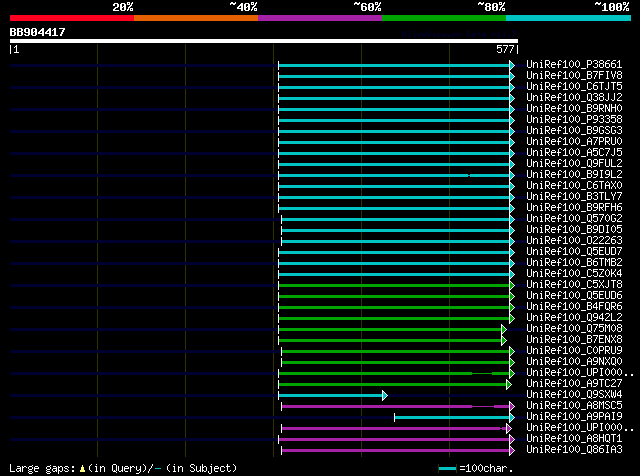640x476 pixels.
Task: Select the query name BB904417
Action: 38,32
